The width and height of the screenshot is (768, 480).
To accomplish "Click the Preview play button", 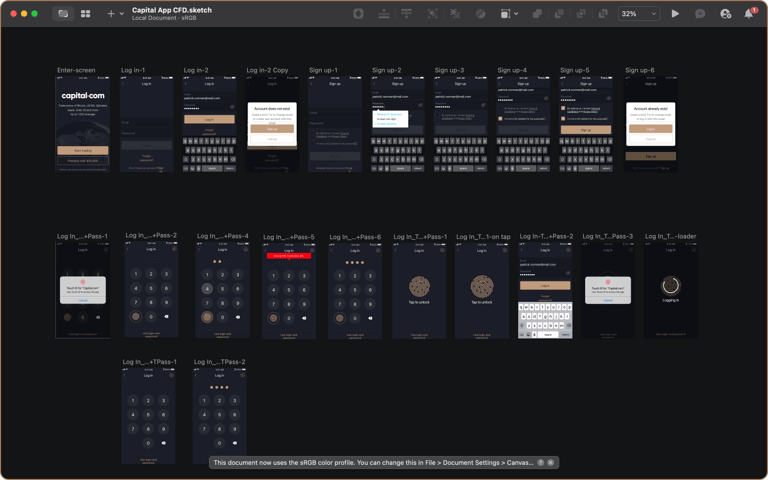I will coord(675,14).
